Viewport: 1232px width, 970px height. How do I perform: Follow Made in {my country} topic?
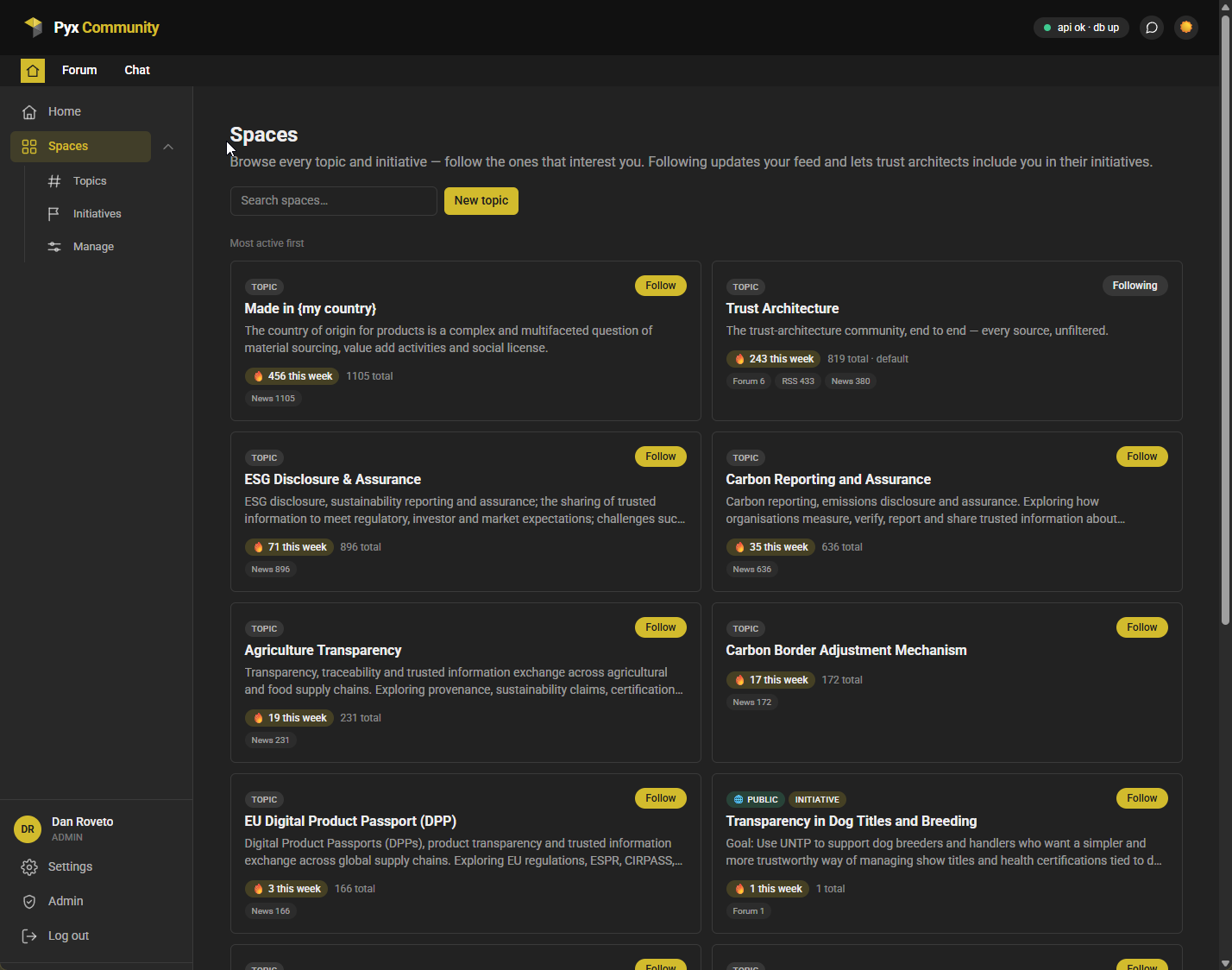tap(661, 286)
